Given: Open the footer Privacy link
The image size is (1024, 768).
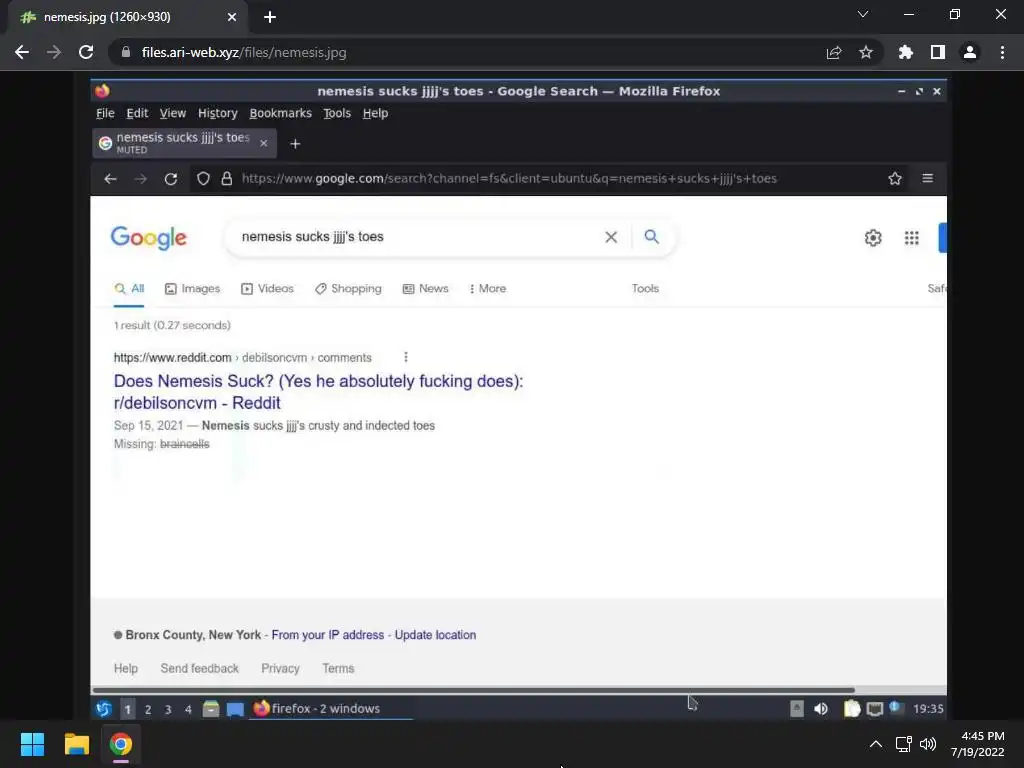Looking at the screenshot, I should tap(280, 668).
